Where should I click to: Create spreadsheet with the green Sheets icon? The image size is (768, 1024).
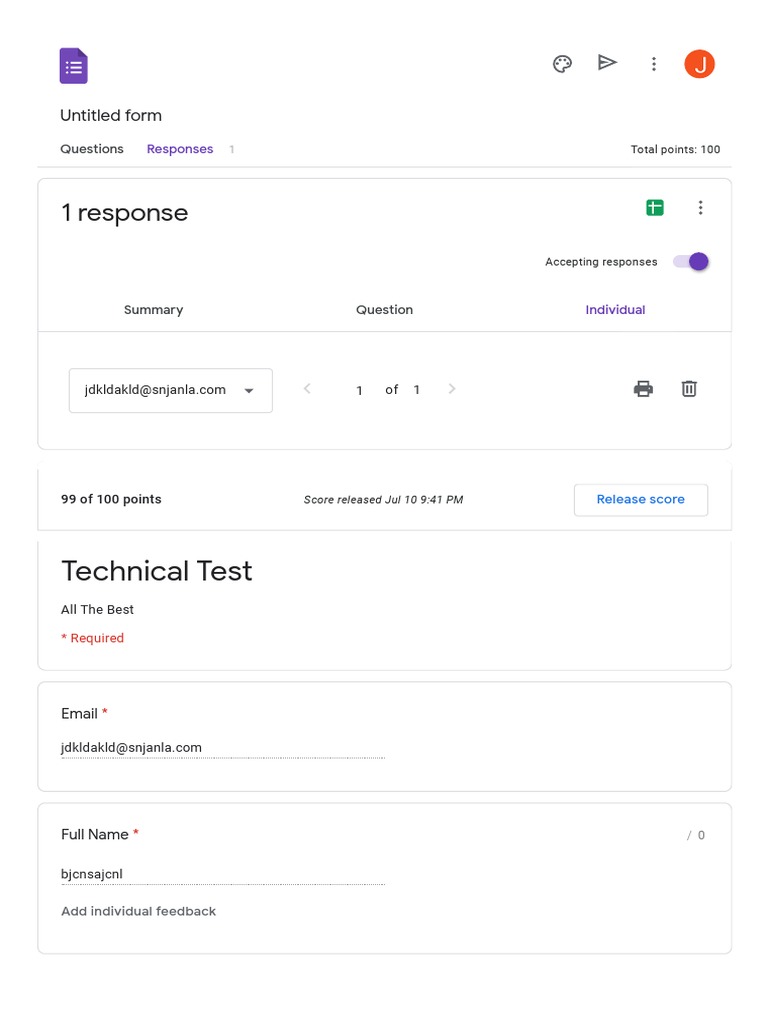click(x=655, y=208)
